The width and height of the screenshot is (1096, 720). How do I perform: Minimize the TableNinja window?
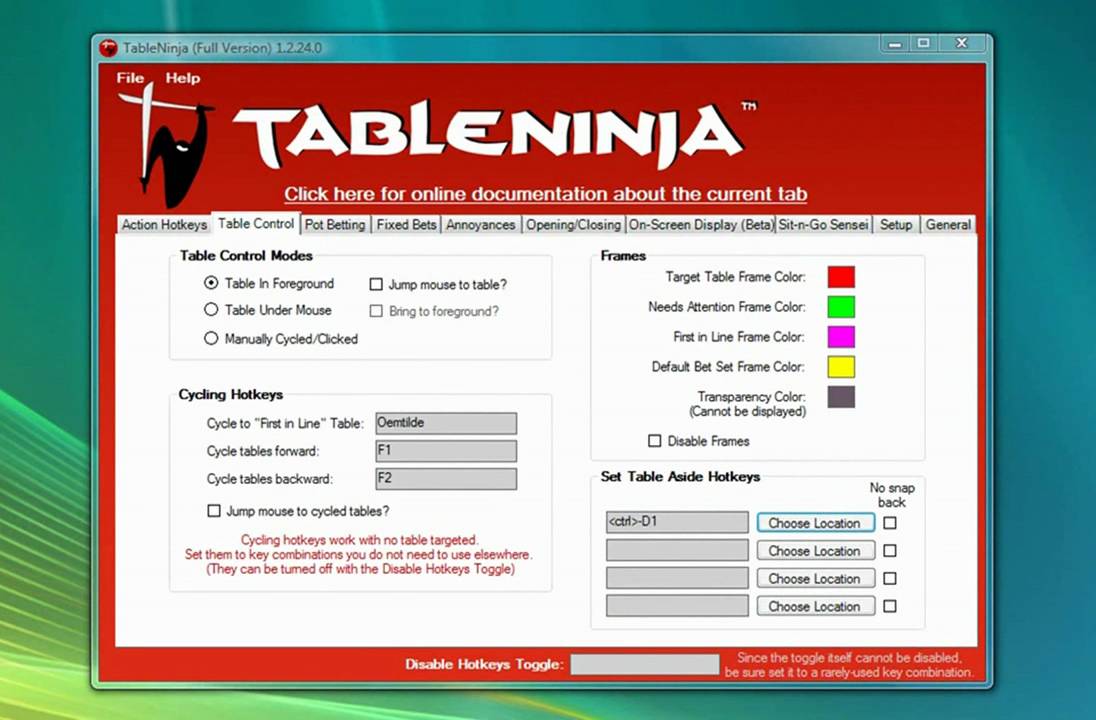(x=894, y=43)
